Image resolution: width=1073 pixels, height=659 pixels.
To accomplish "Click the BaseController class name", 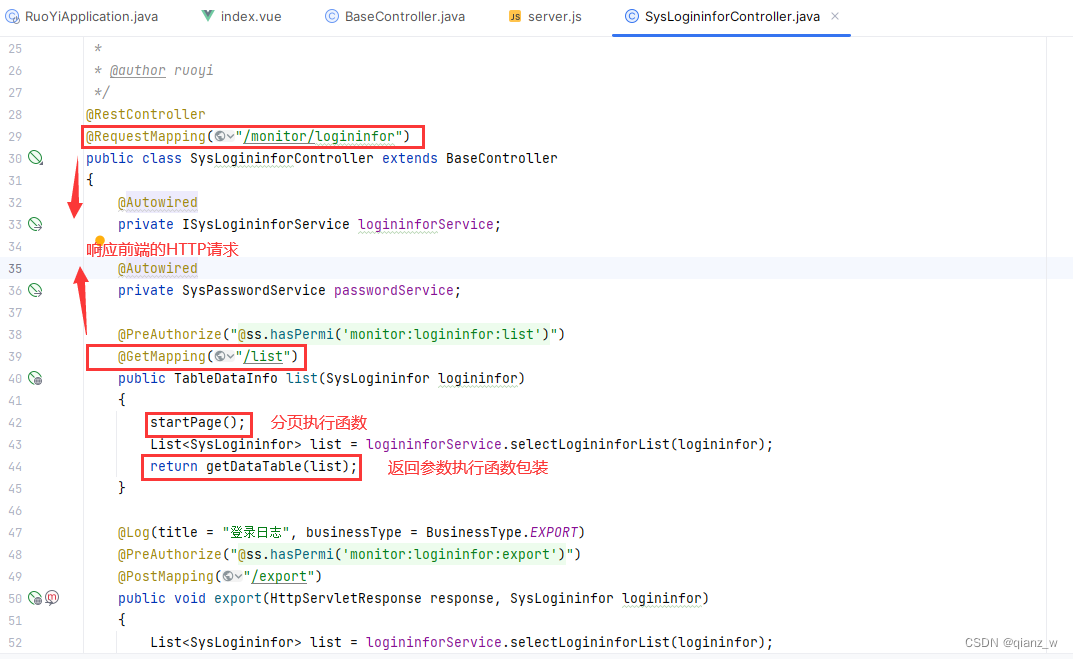I will pos(502,158).
